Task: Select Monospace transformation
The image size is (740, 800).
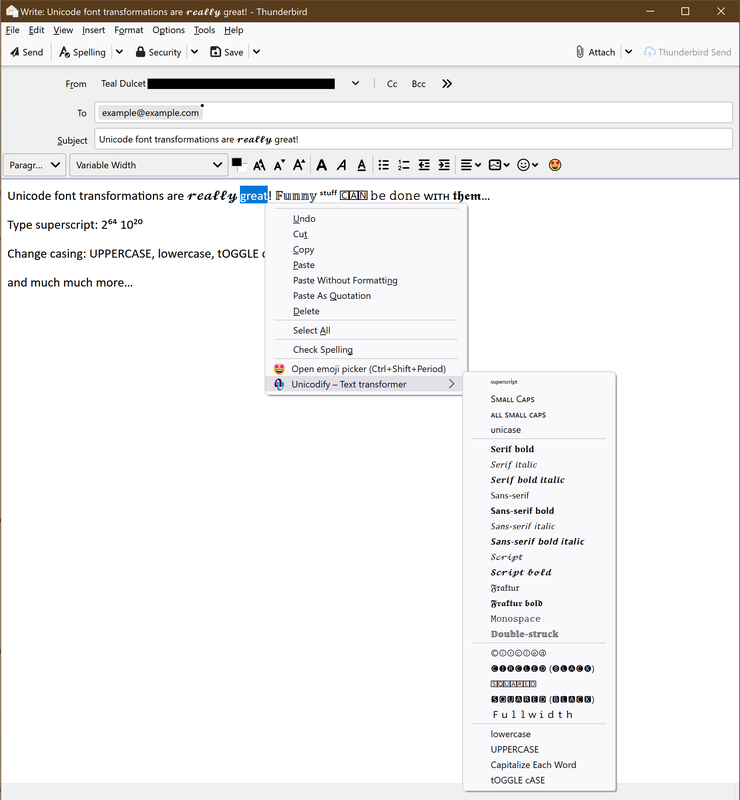Action: pos(539,618)
